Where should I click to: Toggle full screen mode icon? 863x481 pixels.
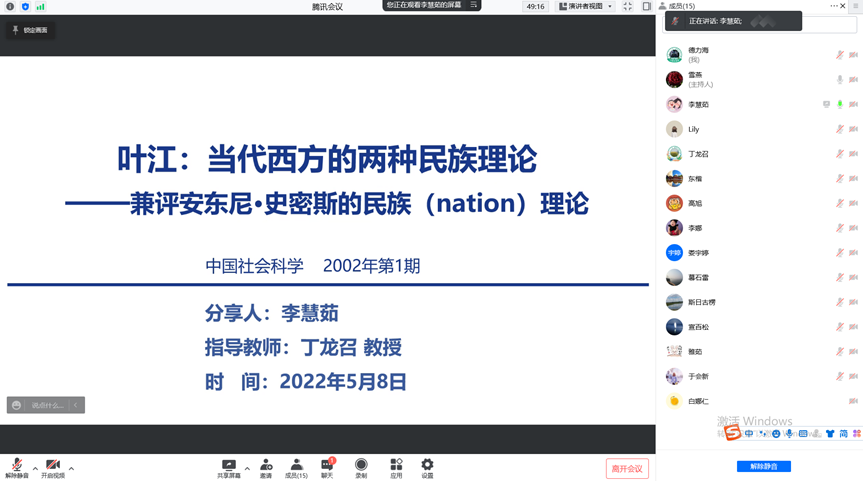627,7
